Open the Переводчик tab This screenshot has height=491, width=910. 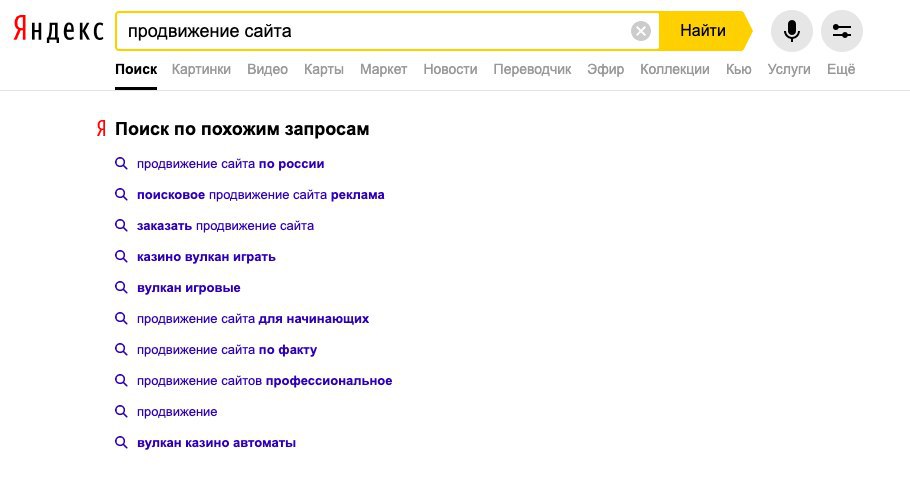pos(532,70)
